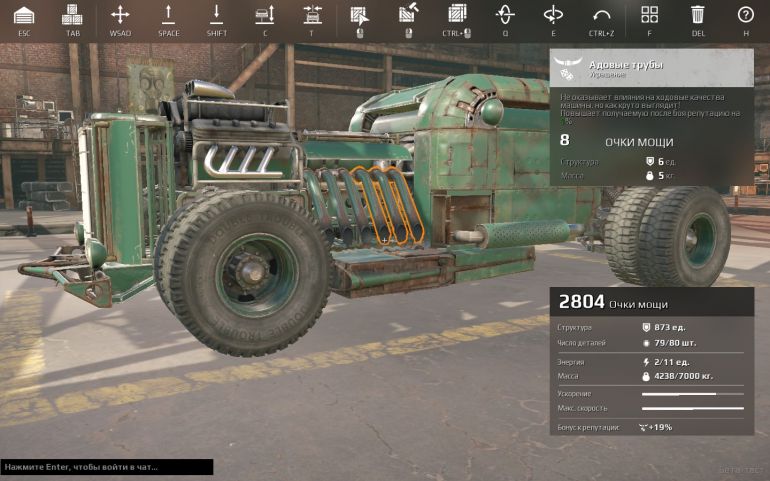Select the hammer and mouse tool icon
This screenshot has height=481, width=770.
[x=408, y=15]
